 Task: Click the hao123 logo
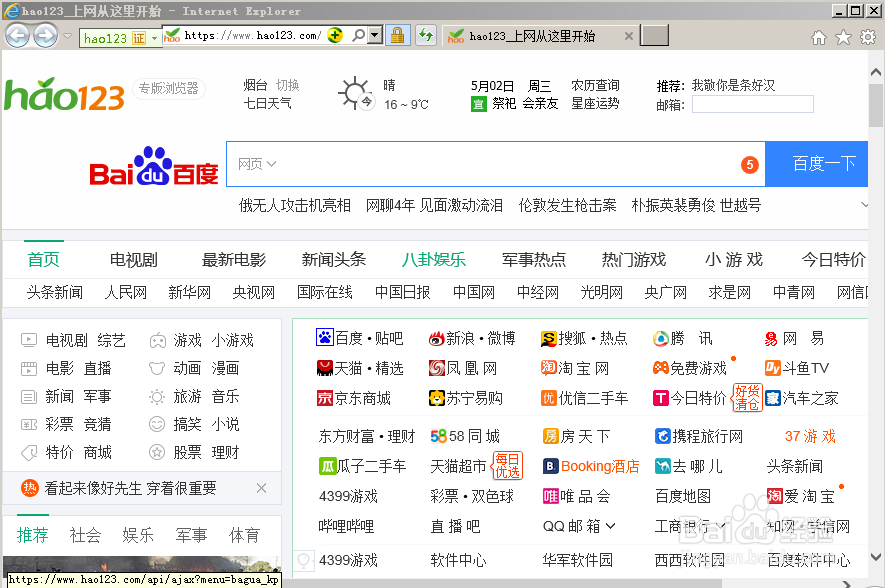[x=64, y=94]
